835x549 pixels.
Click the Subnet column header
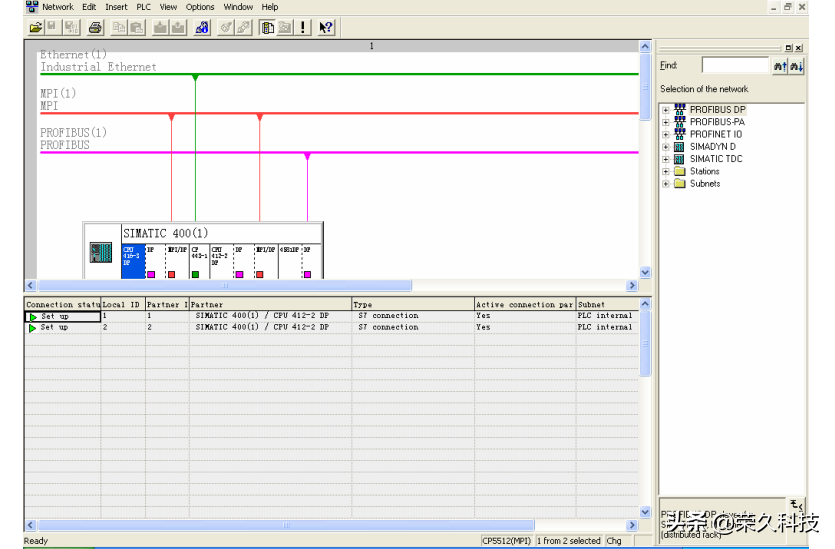pyautogui.click(x=604, y=304)
